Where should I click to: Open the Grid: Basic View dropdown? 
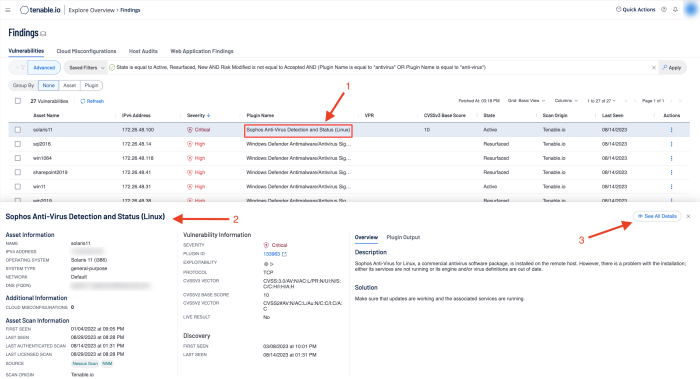(526, 101)
